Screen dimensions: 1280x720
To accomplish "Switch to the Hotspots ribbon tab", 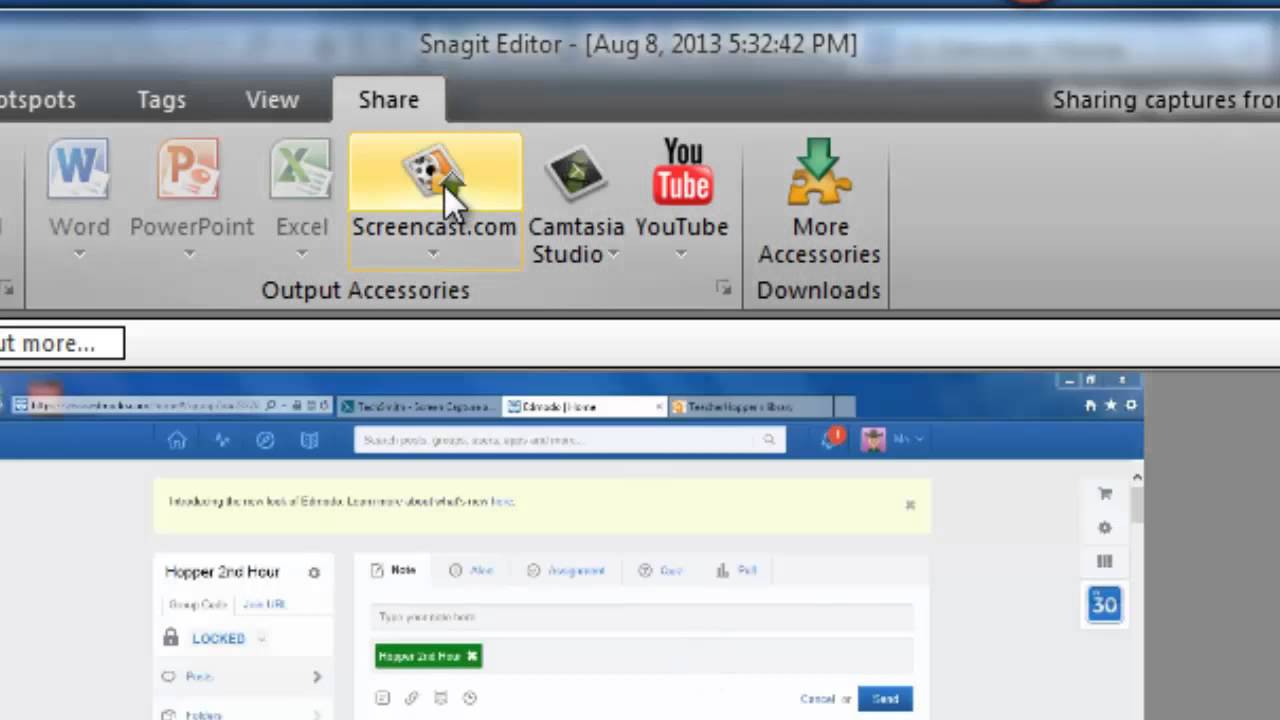I will (x=38, y=100).
